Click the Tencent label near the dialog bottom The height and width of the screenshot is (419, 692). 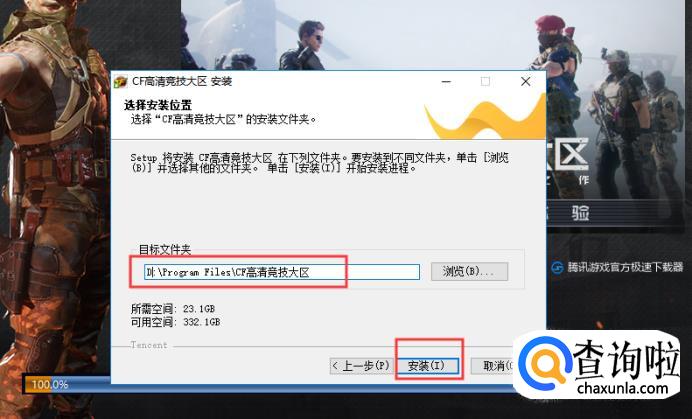(149, 345)
